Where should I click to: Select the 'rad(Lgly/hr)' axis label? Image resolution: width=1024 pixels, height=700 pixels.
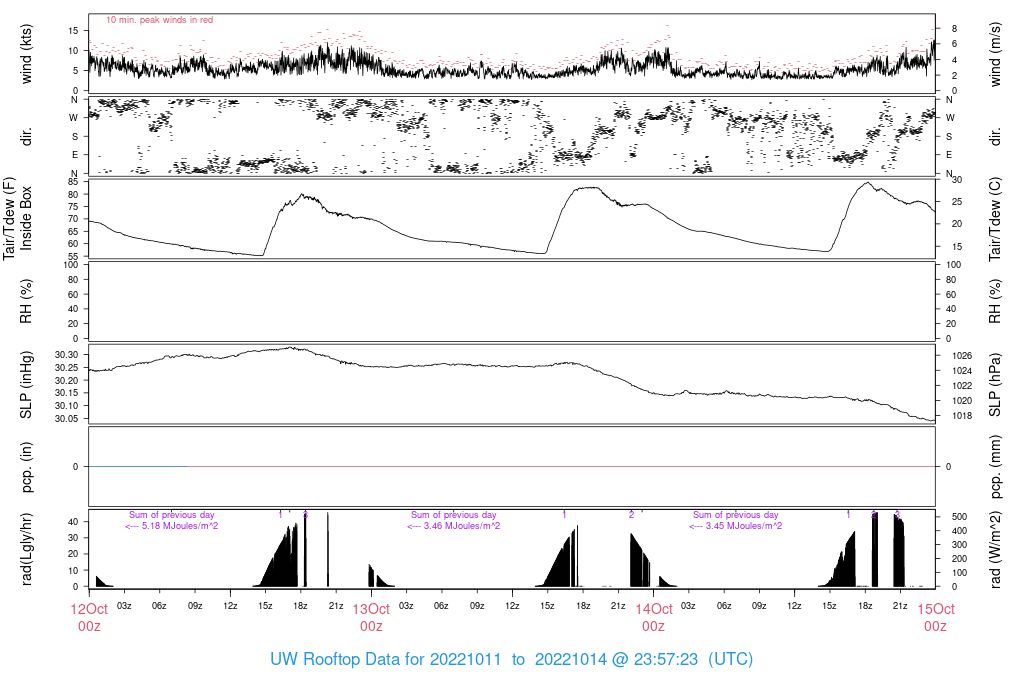click(x=26, y=549)
